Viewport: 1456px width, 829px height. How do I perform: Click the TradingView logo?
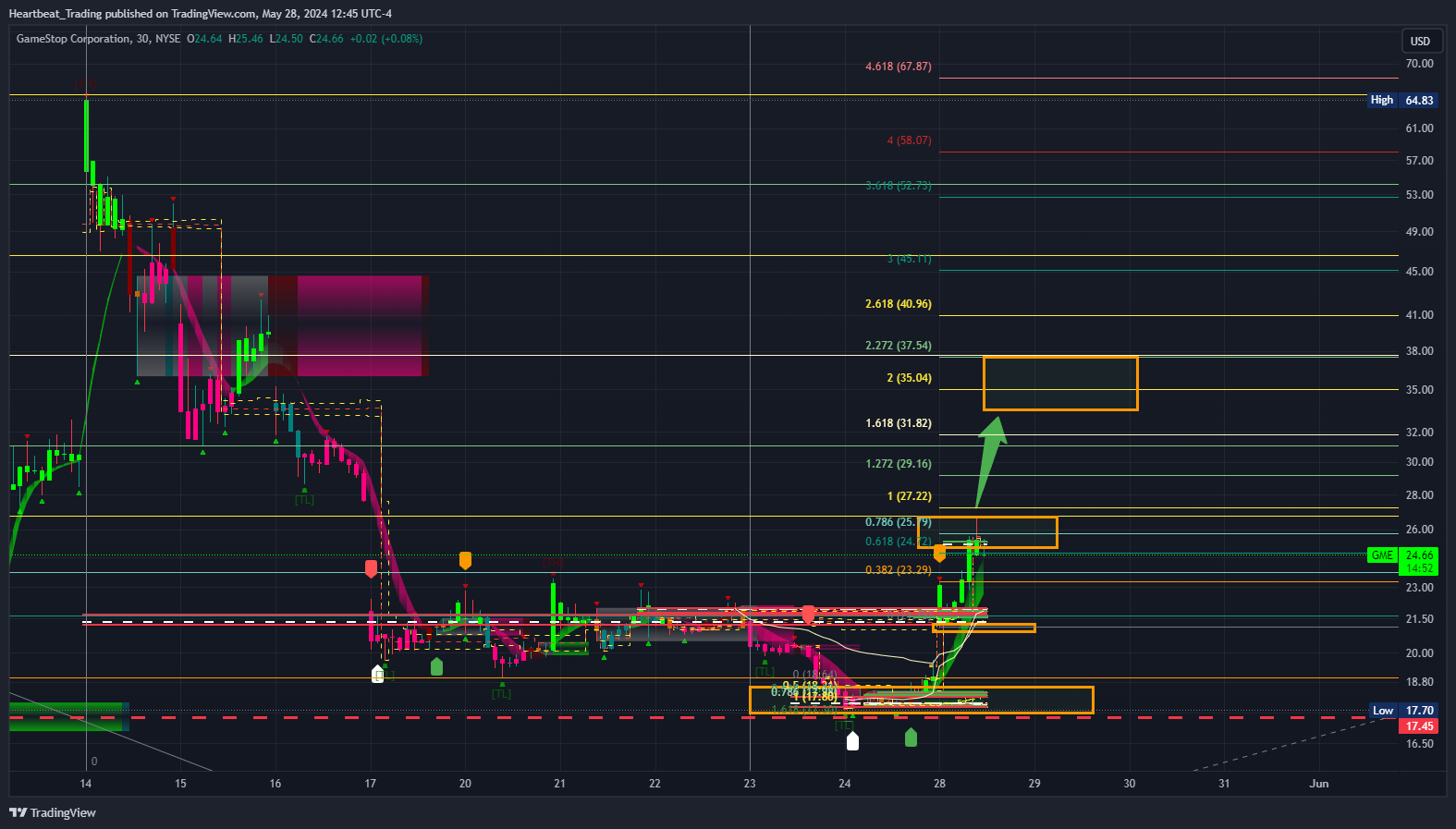[53, 812]
